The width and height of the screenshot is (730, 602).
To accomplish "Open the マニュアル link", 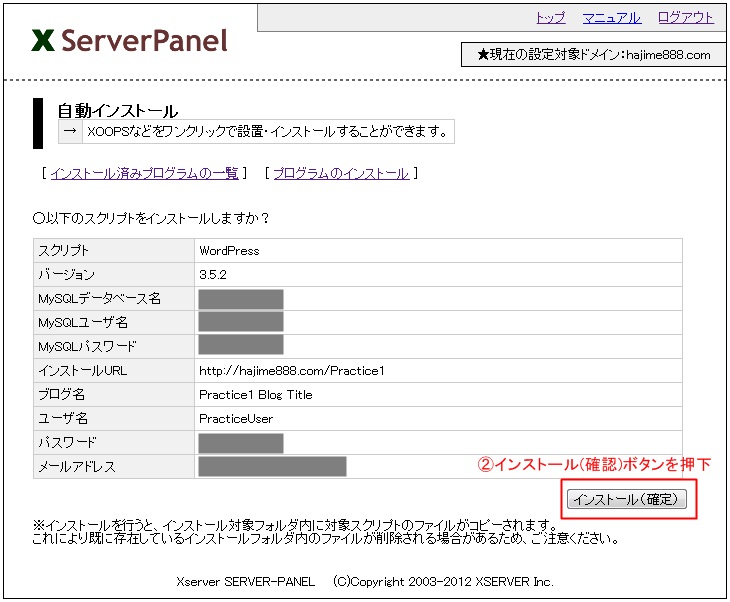I will [612, 18].
